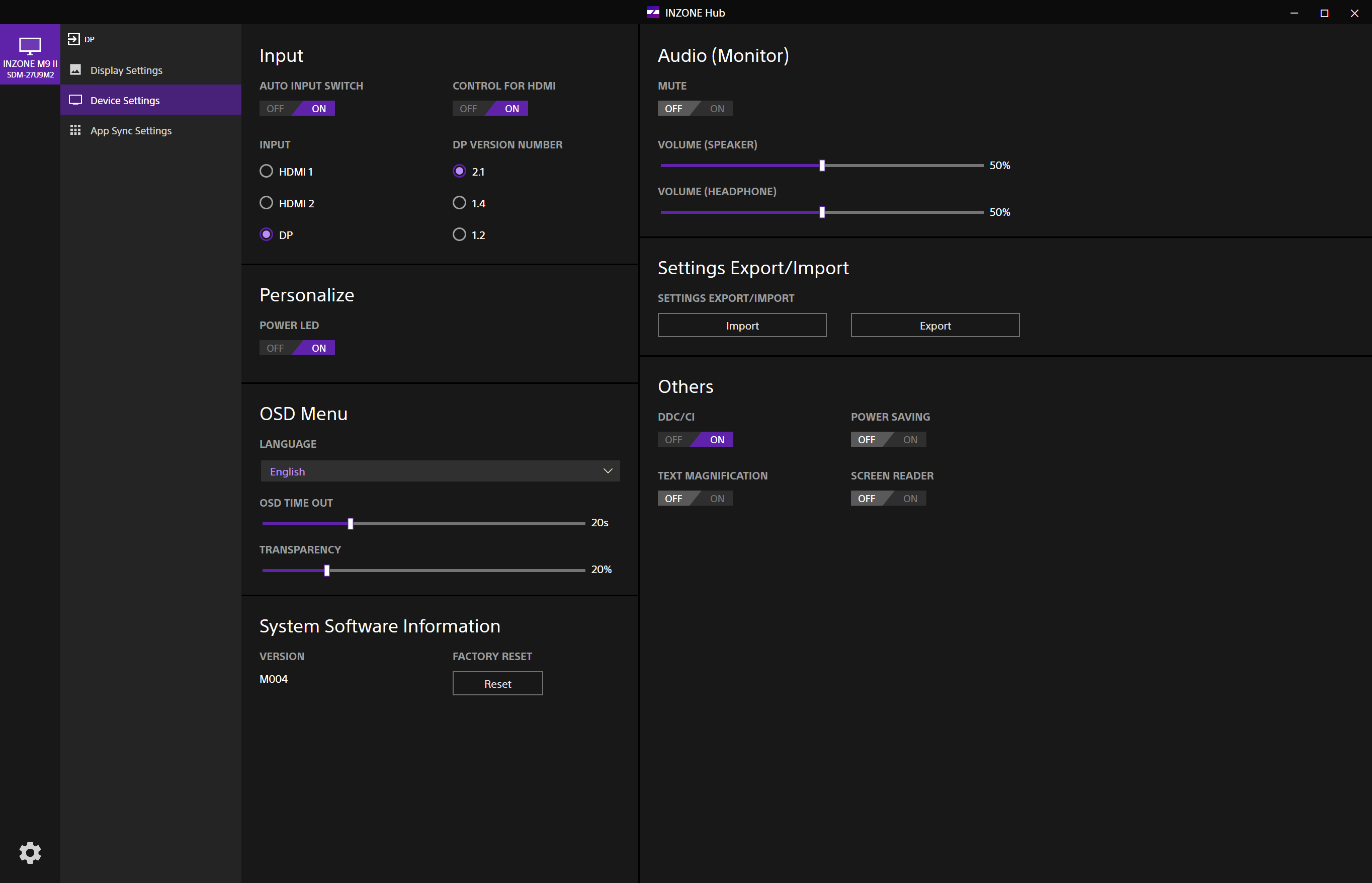Maximize the INZONE Hub window
Screen dimensions: 1372x883
point(1324,13)
